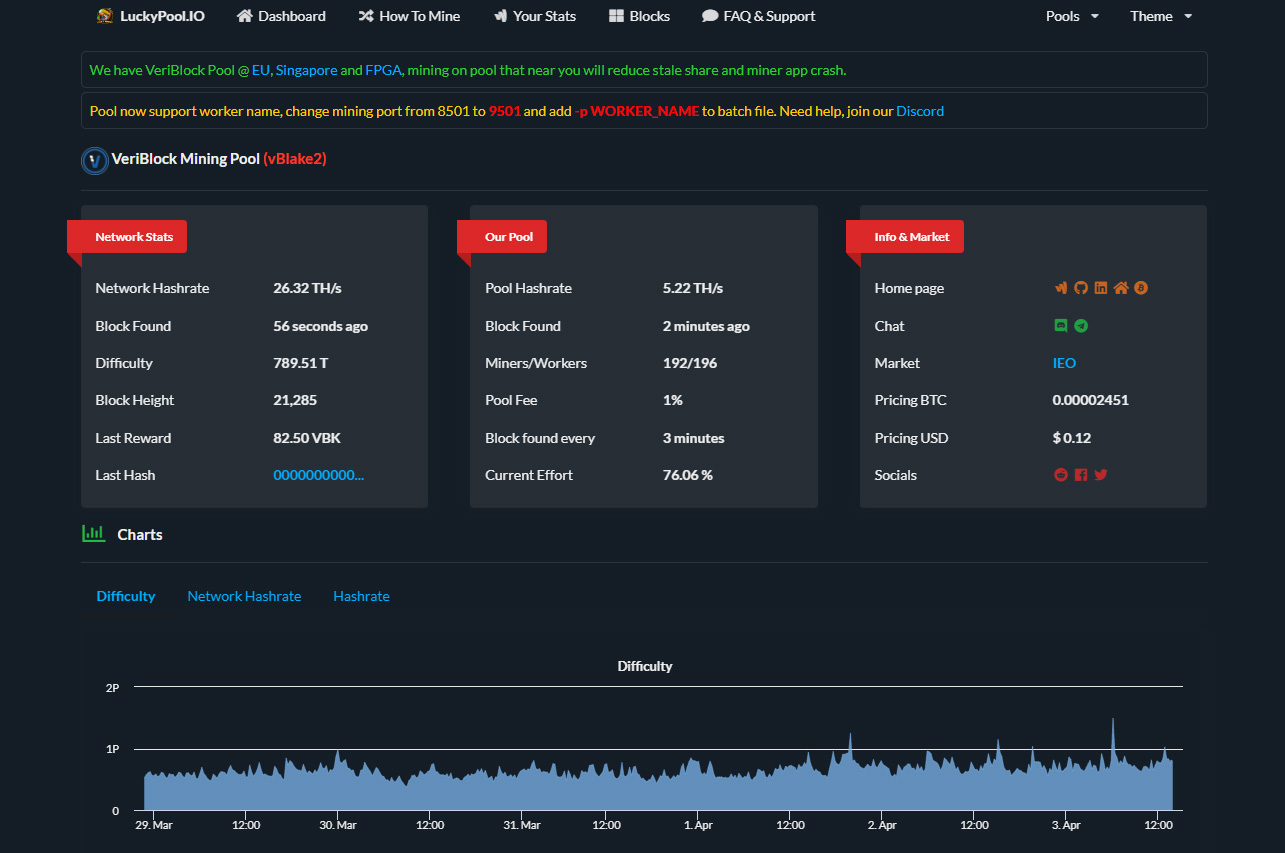
Task: Click the 29. Mar label on chart x-axis
Action: click(x=154, y=825)
